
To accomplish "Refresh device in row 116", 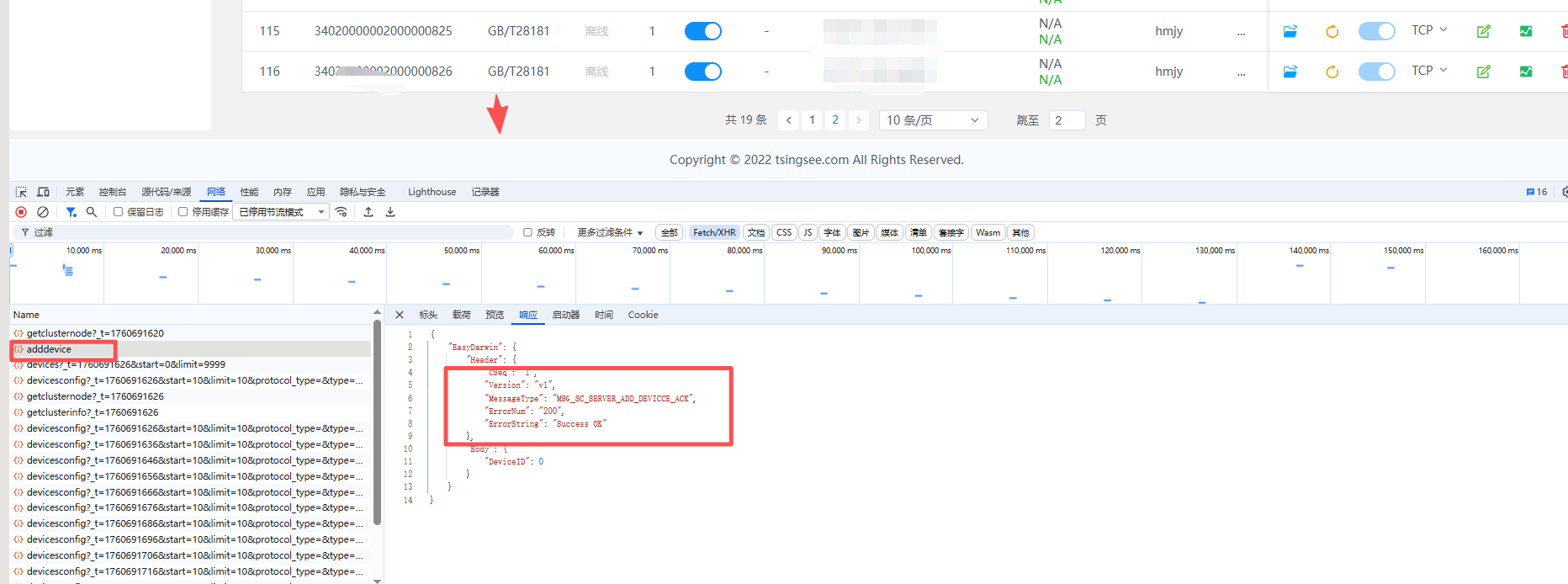I will [1332, 72].
